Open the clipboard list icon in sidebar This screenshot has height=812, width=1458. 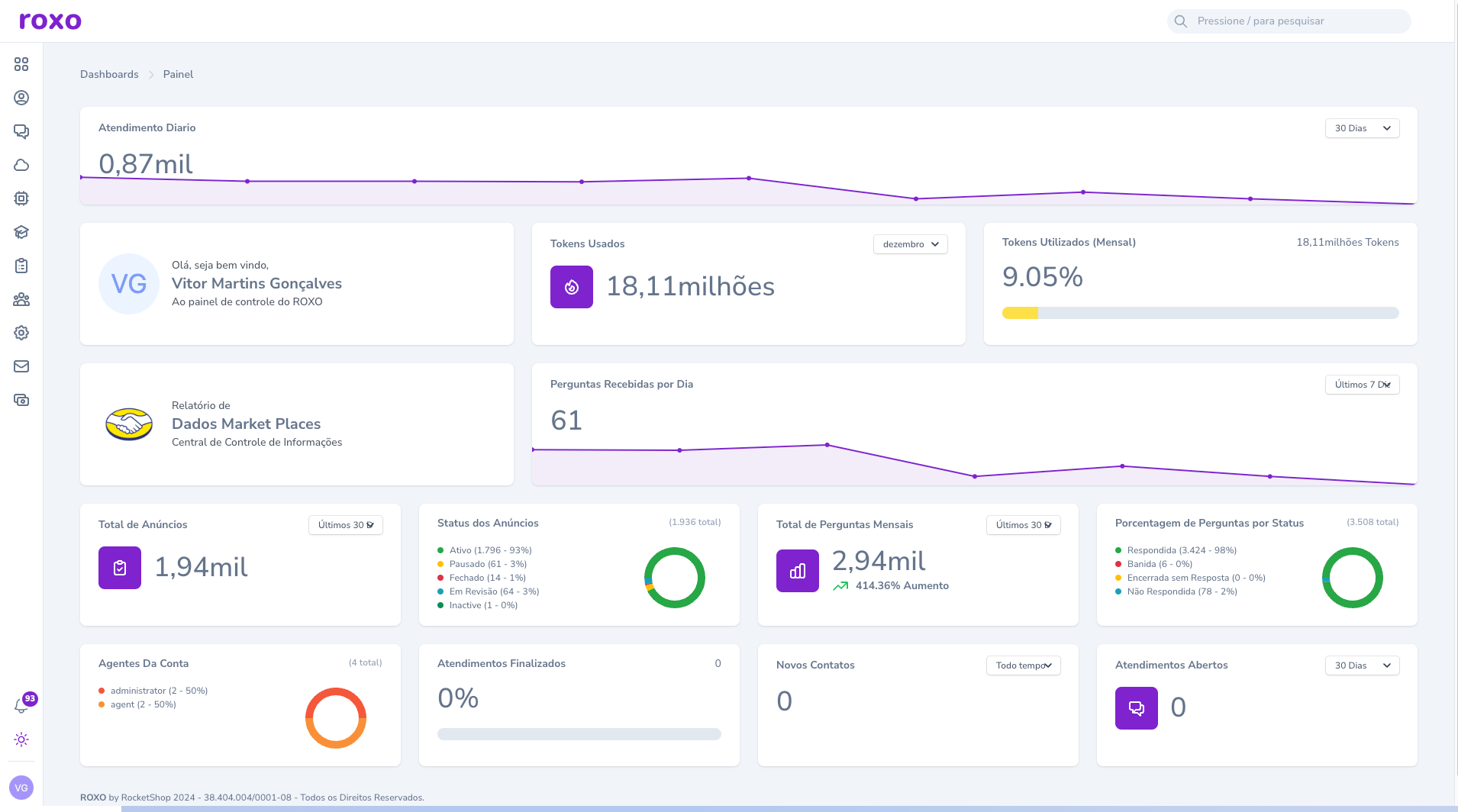(x=21, y=266)
